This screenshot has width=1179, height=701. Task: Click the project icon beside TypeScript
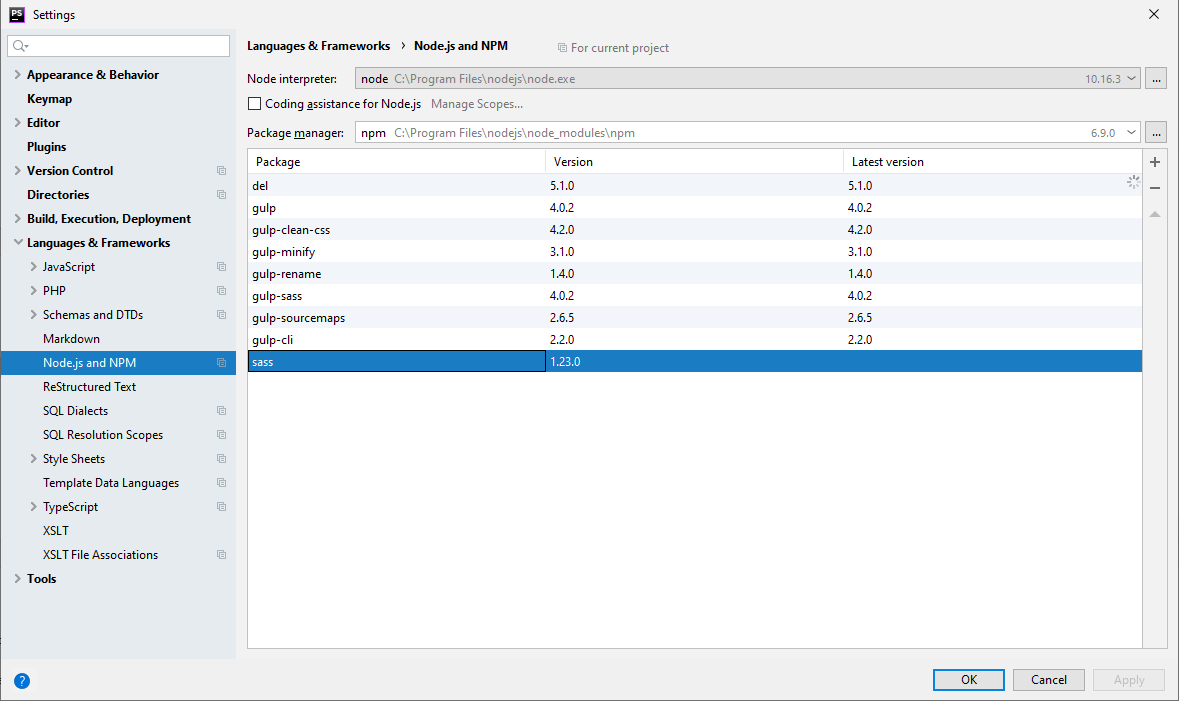click(x=221, y=506)
